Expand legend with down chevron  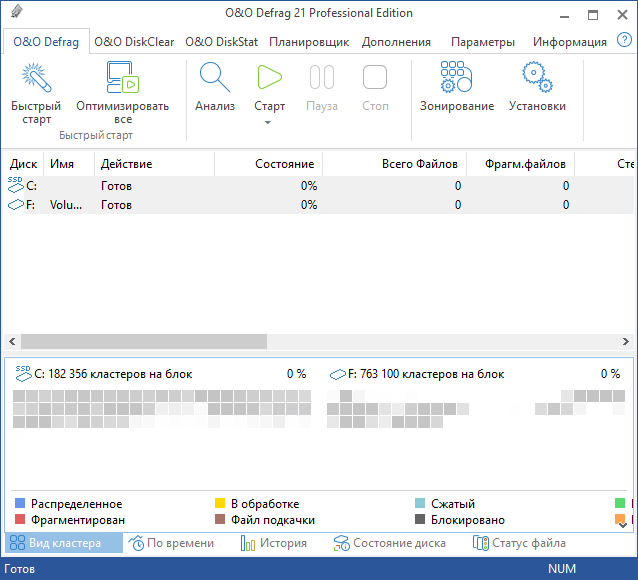coord(623,525)
